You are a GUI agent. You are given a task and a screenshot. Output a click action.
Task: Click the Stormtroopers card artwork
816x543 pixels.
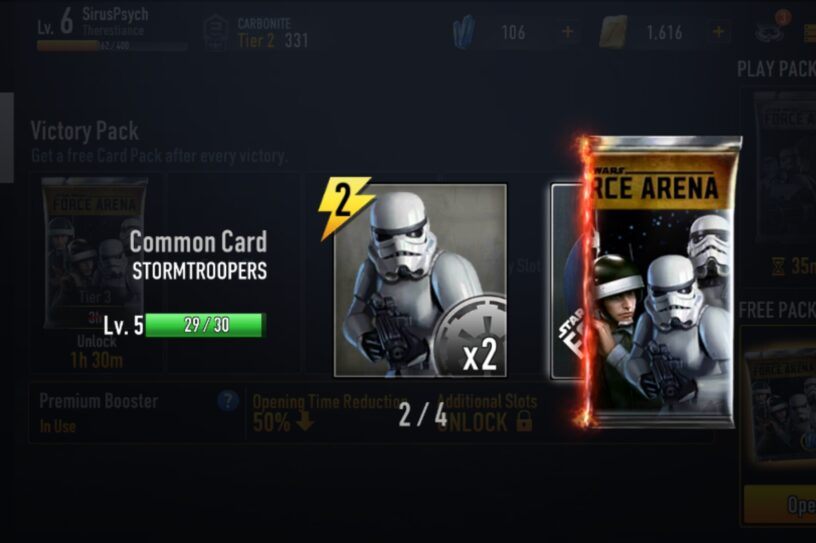pyautogui.click(x=420, y=280)
